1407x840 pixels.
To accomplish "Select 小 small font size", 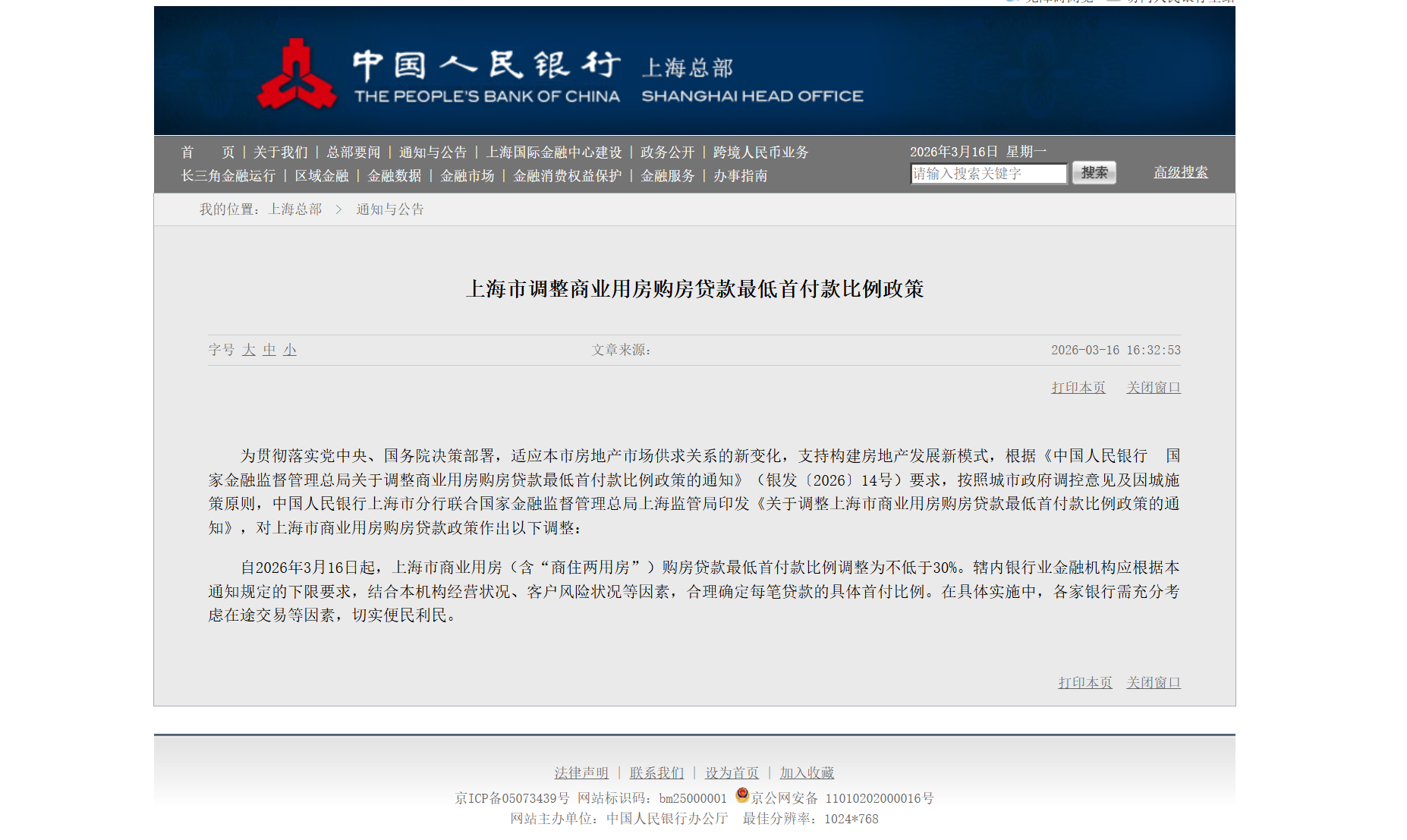I will coord(290,350).
